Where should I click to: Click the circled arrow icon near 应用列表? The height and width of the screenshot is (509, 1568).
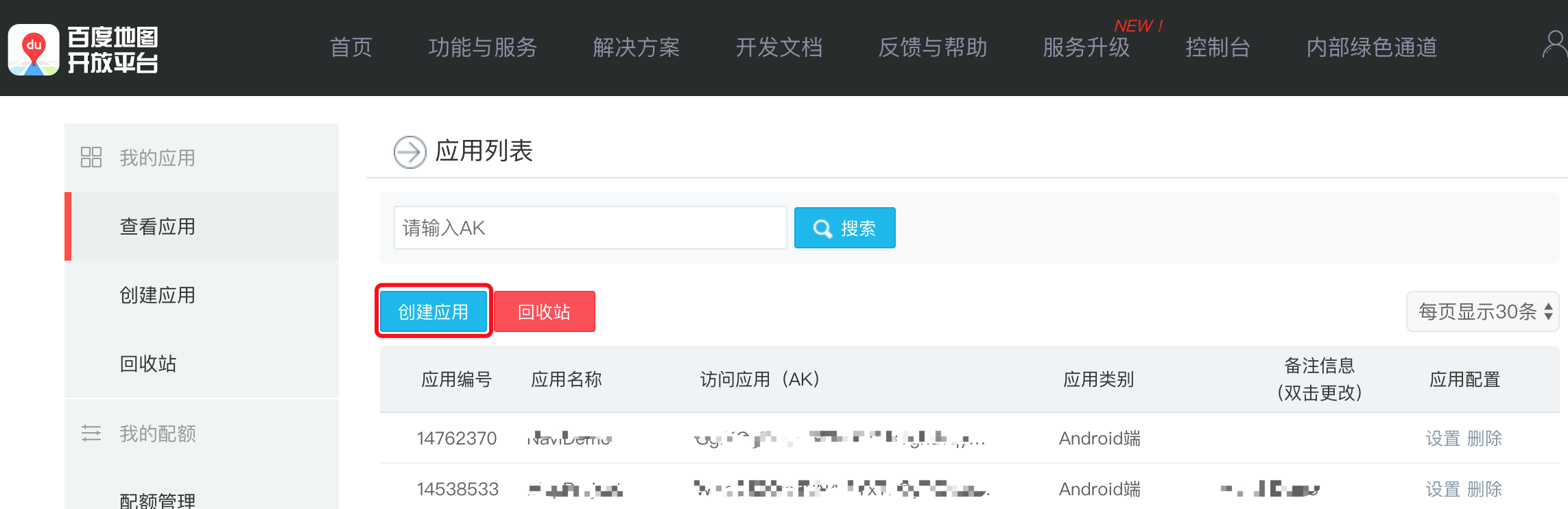click(x=410, y=152)
